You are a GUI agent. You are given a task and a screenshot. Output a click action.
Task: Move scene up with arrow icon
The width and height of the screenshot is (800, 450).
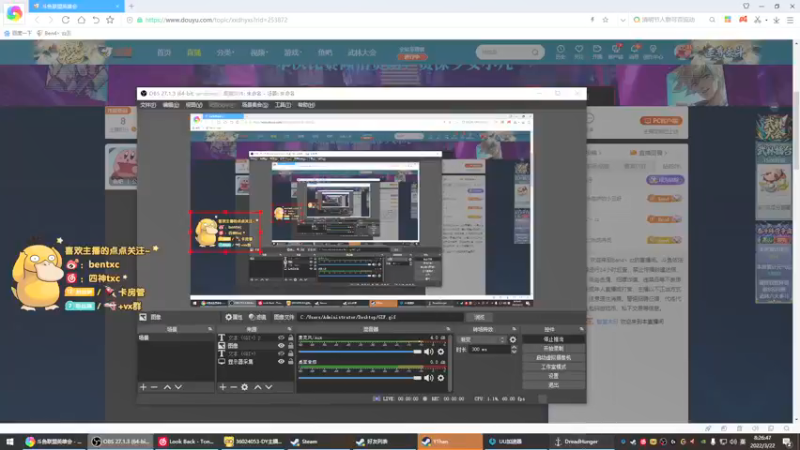click(167, 387)
